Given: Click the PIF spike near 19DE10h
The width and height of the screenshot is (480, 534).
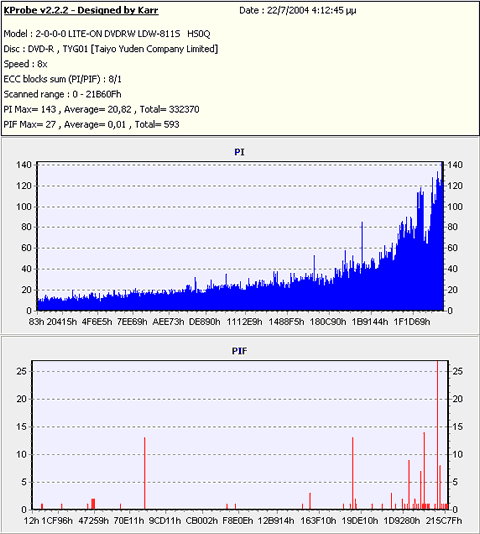Looking at the screenshot, I should (353, 473).
